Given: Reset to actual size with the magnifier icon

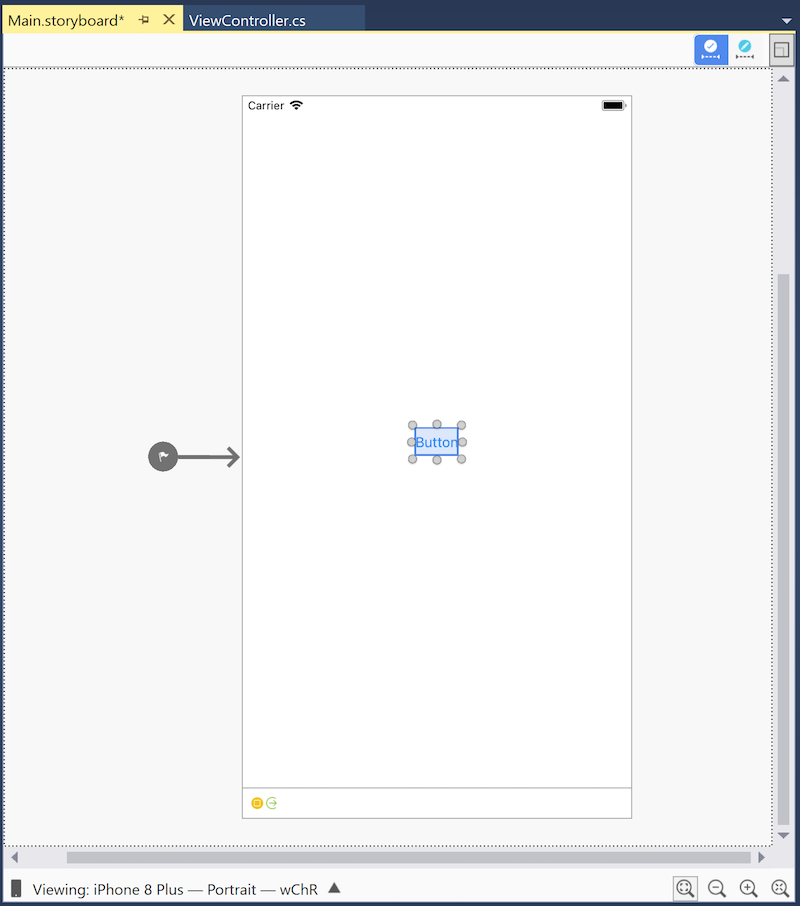Looking at the screenshot, I should 780,888.
